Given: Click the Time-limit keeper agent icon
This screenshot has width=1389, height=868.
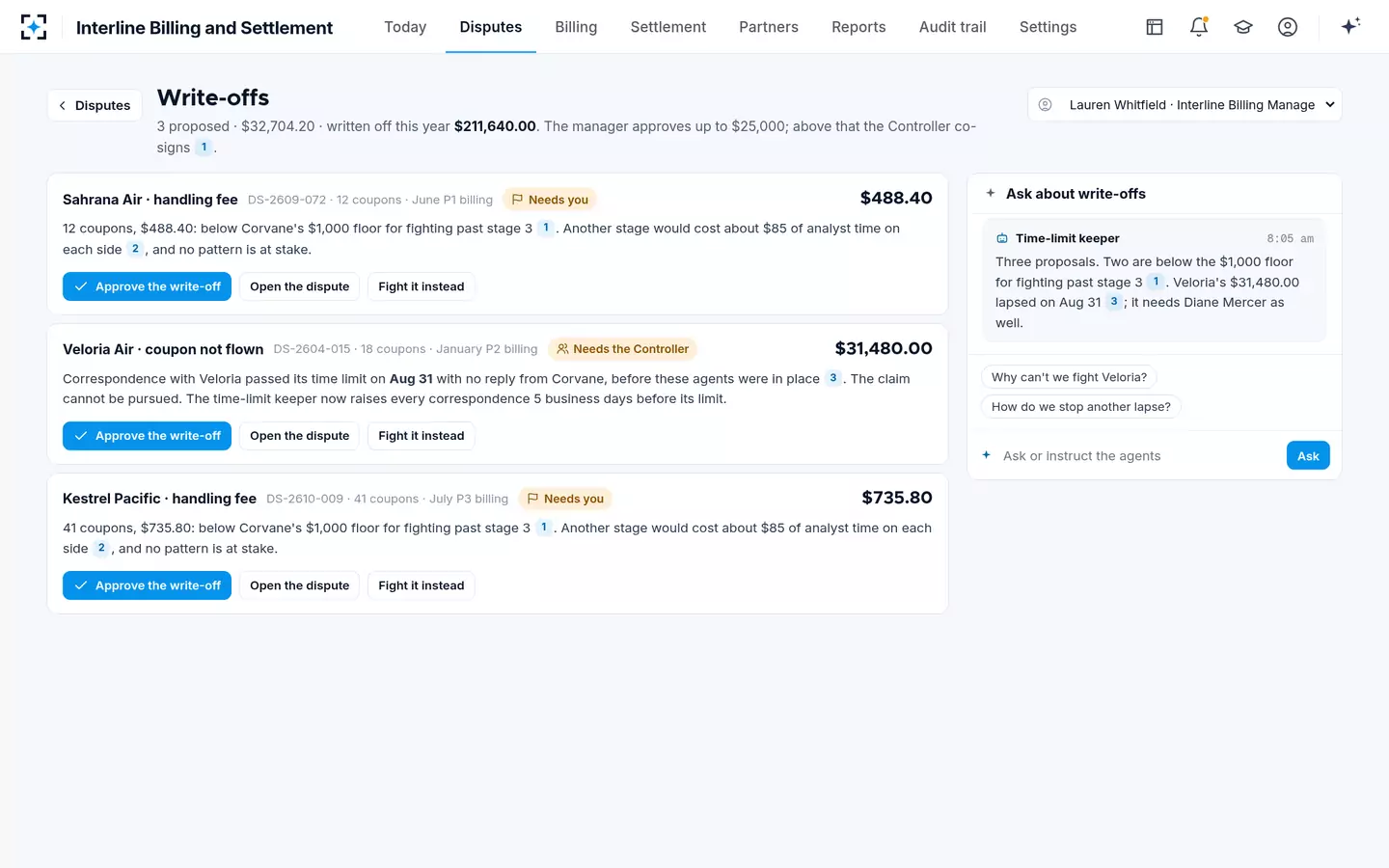Looking at the screenshot, I should [1002, 238].
